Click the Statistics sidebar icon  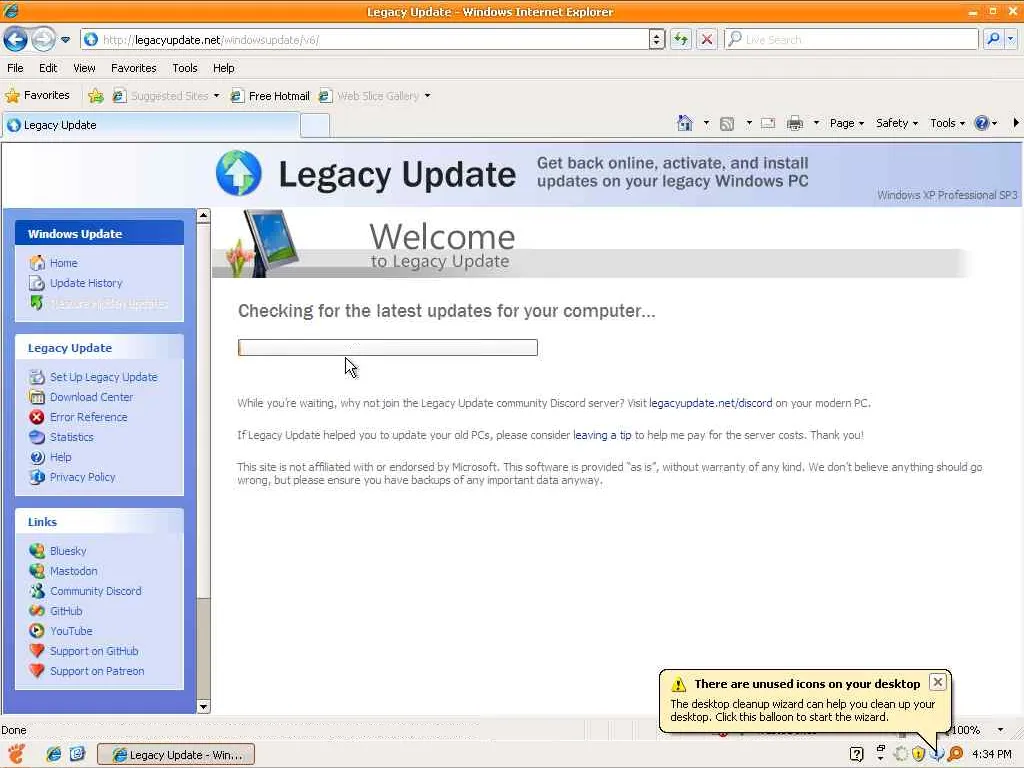[37, 437]
